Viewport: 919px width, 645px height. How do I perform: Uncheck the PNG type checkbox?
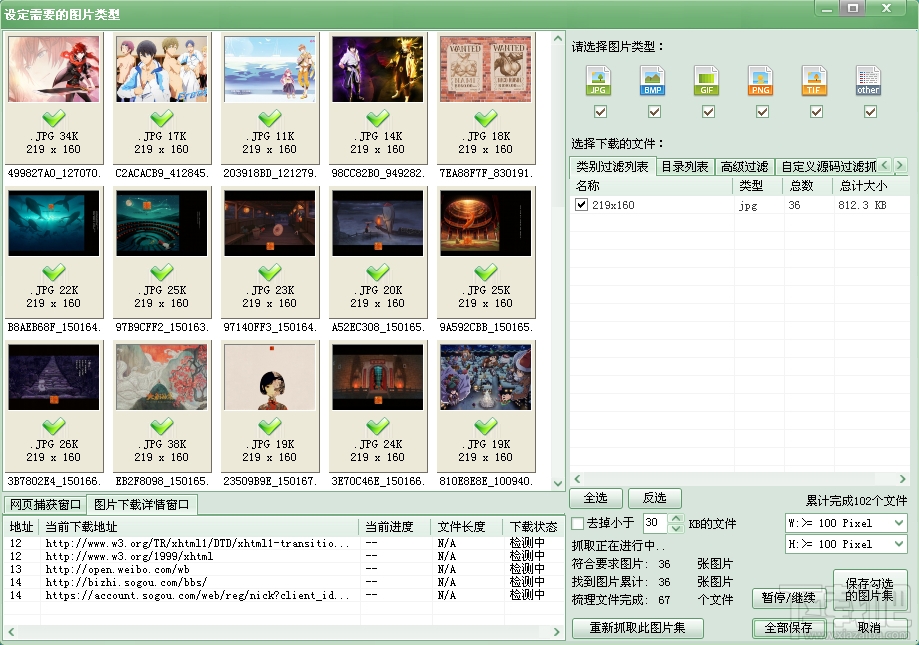[x=761, y=111]
